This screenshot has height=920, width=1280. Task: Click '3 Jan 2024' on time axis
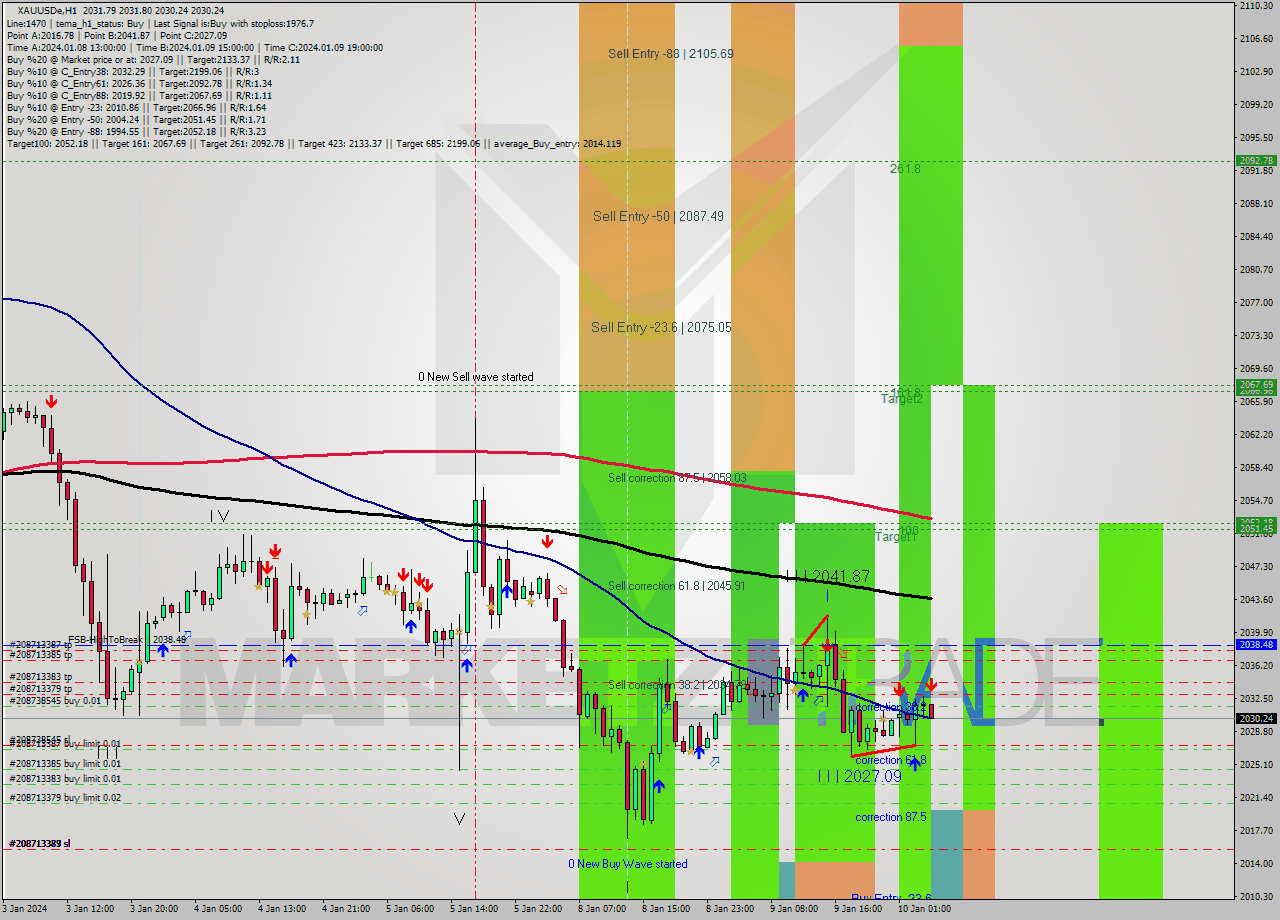[24, 909]
